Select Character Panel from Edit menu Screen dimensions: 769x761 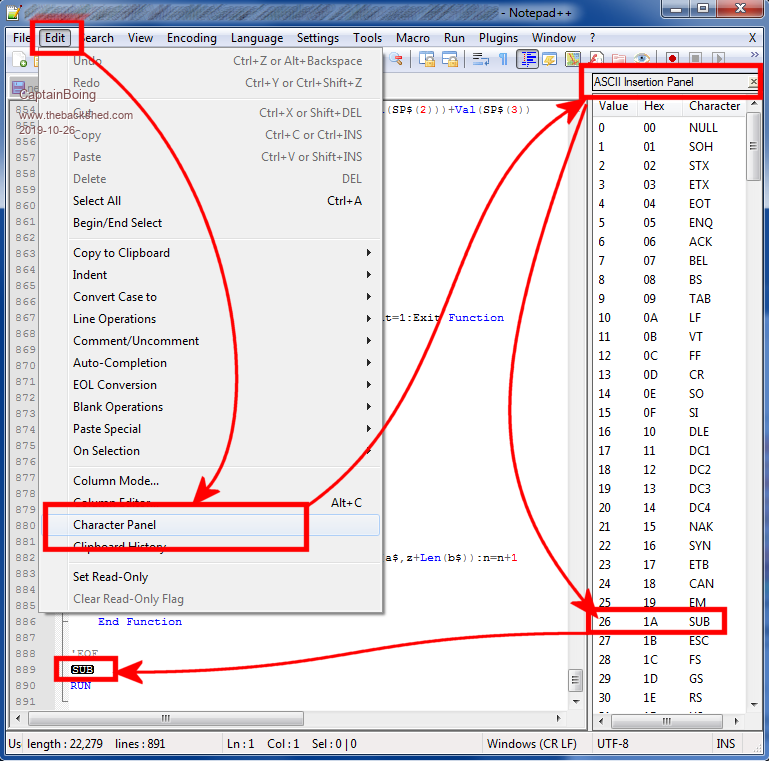point(115,525)
